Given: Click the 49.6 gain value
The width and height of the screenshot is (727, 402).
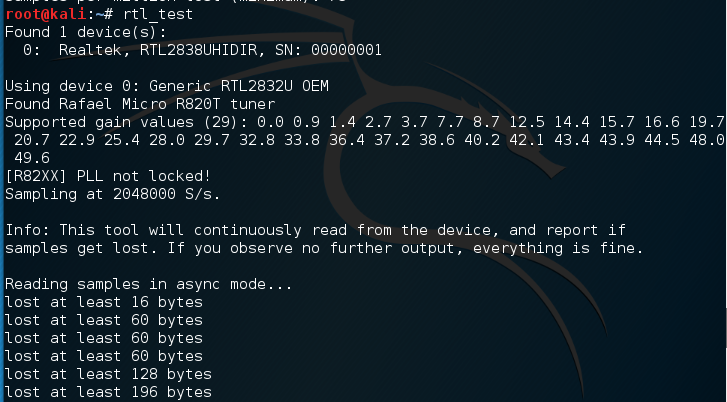Looking at the screenshot, I should click(x=32, y=158).
